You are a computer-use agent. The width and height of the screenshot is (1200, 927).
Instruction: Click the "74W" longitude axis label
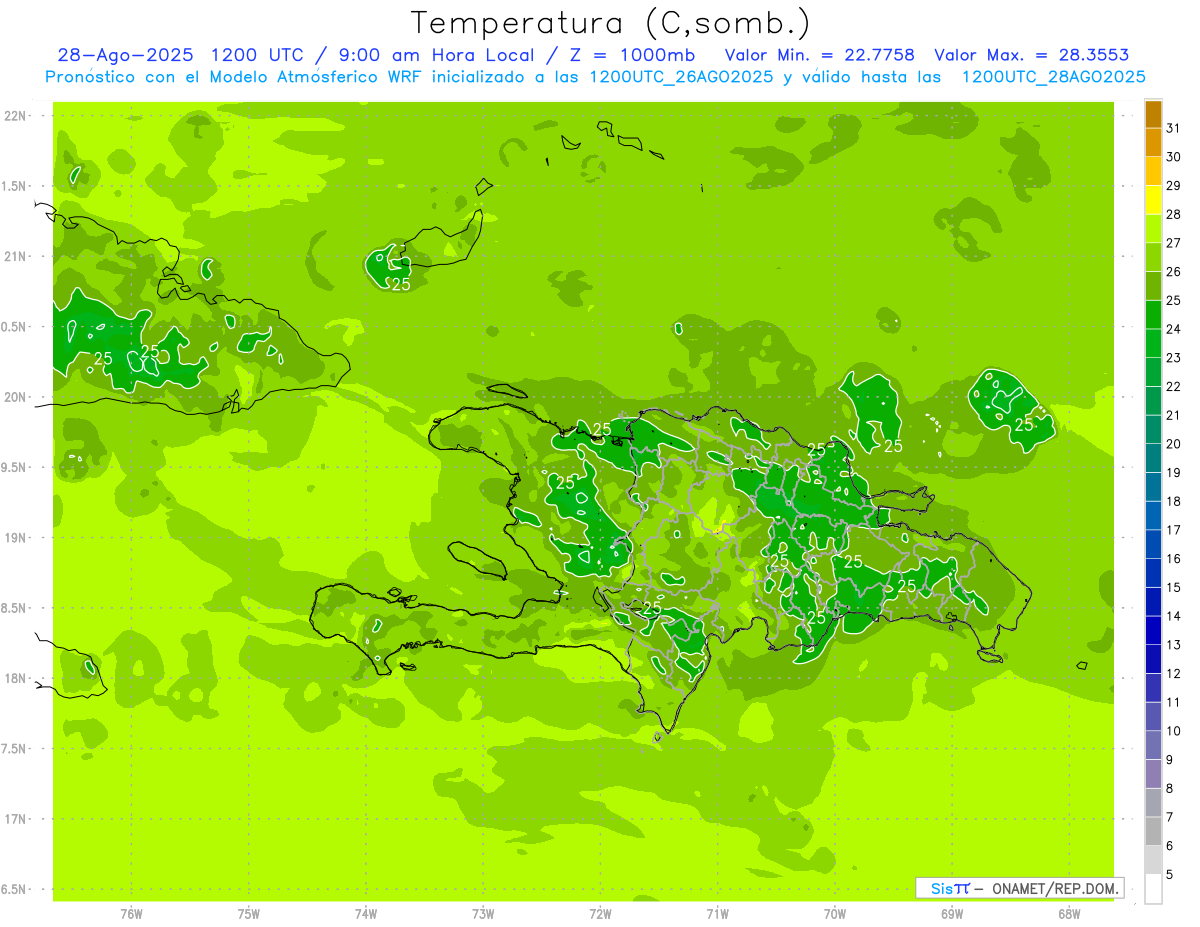point(366,913)
